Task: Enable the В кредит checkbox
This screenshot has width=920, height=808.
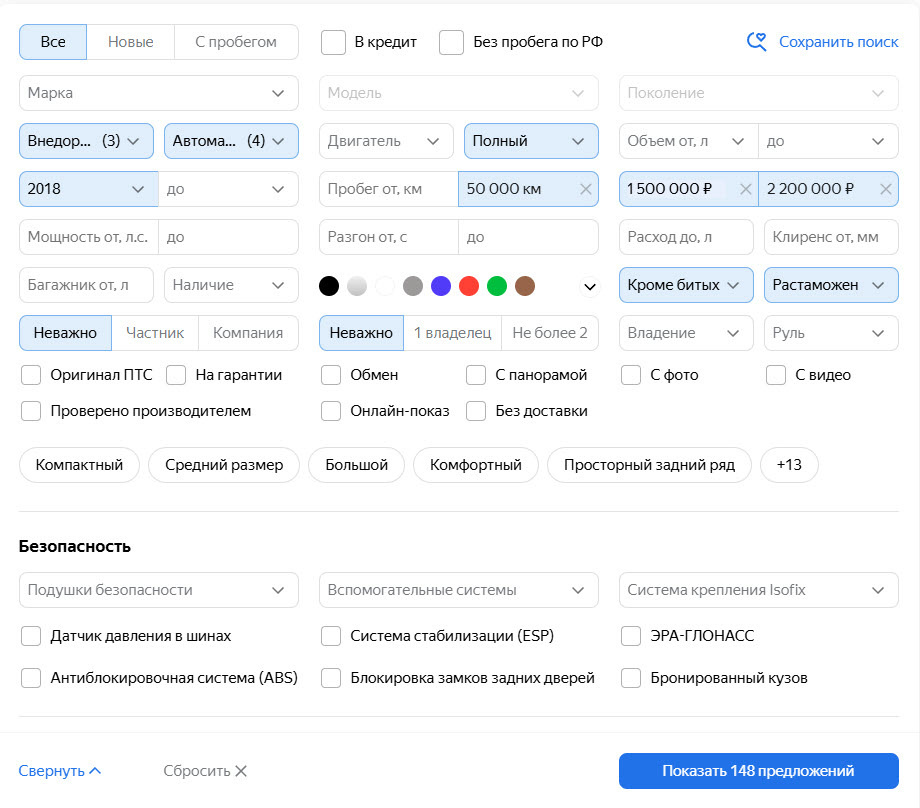Action: pyautogui.click(x=333, y=42)
